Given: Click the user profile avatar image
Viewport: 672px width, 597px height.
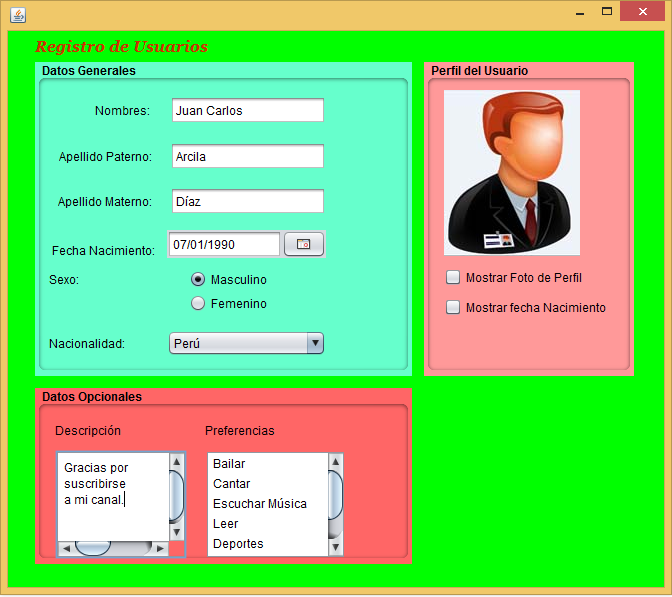Looking at the screenshot, I should point(512,173).
